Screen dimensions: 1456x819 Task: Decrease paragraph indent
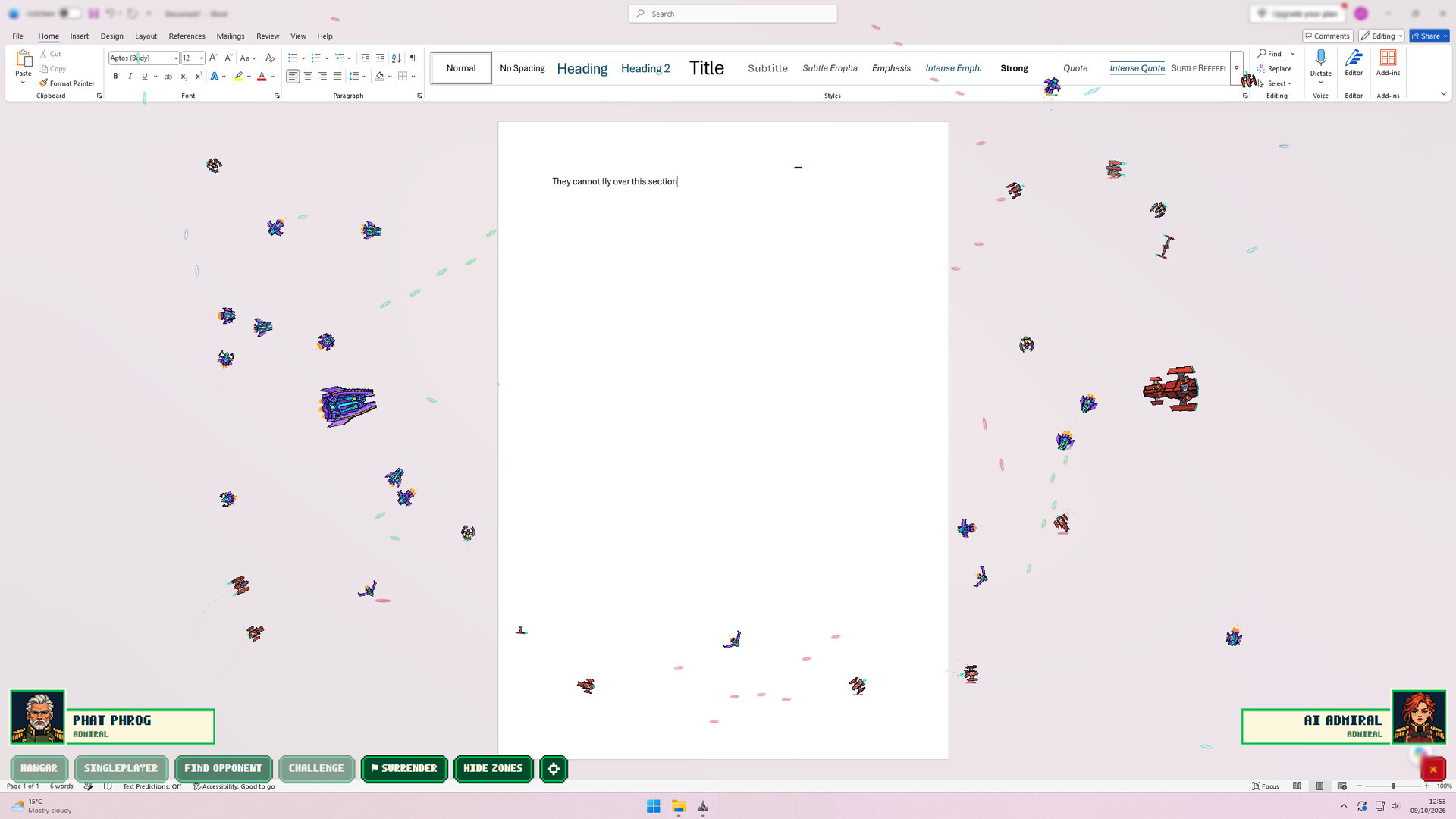[x=365, y=58]
